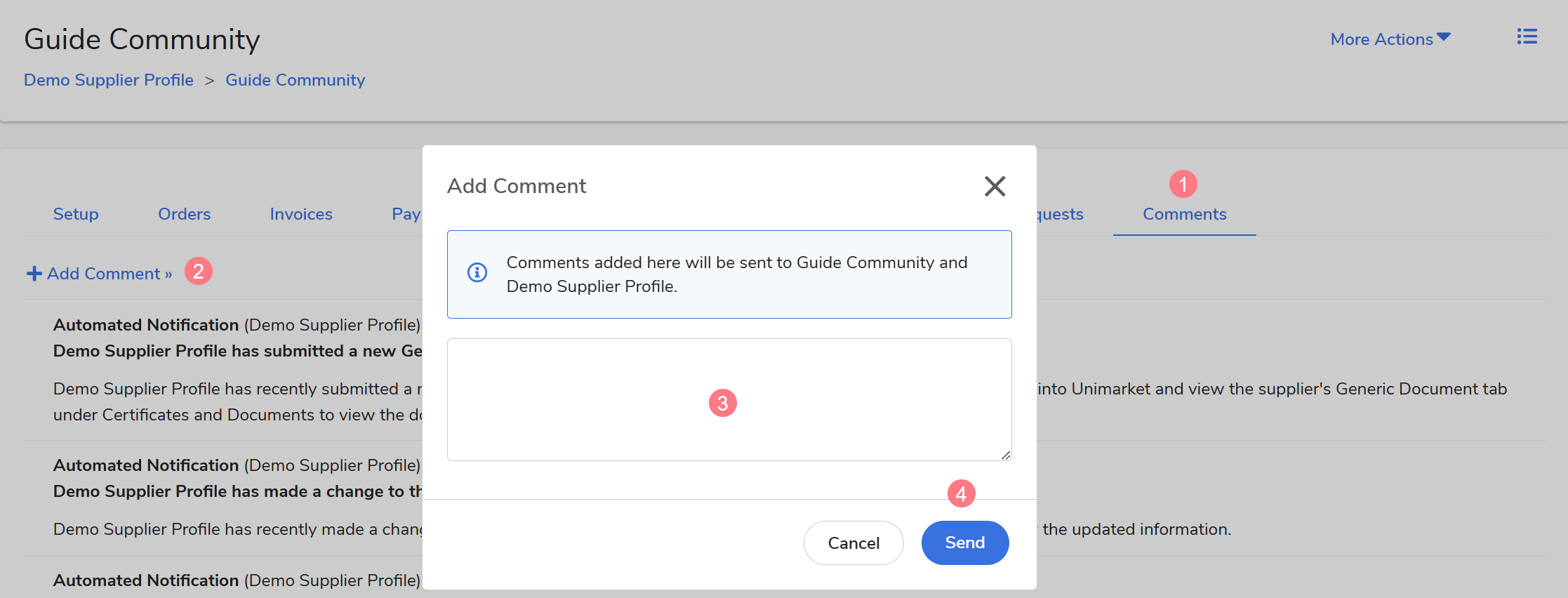Open the list menu icon at top right
Image resolution: width=1568 pixels, height=598 pixels.
pos(1527,36)
